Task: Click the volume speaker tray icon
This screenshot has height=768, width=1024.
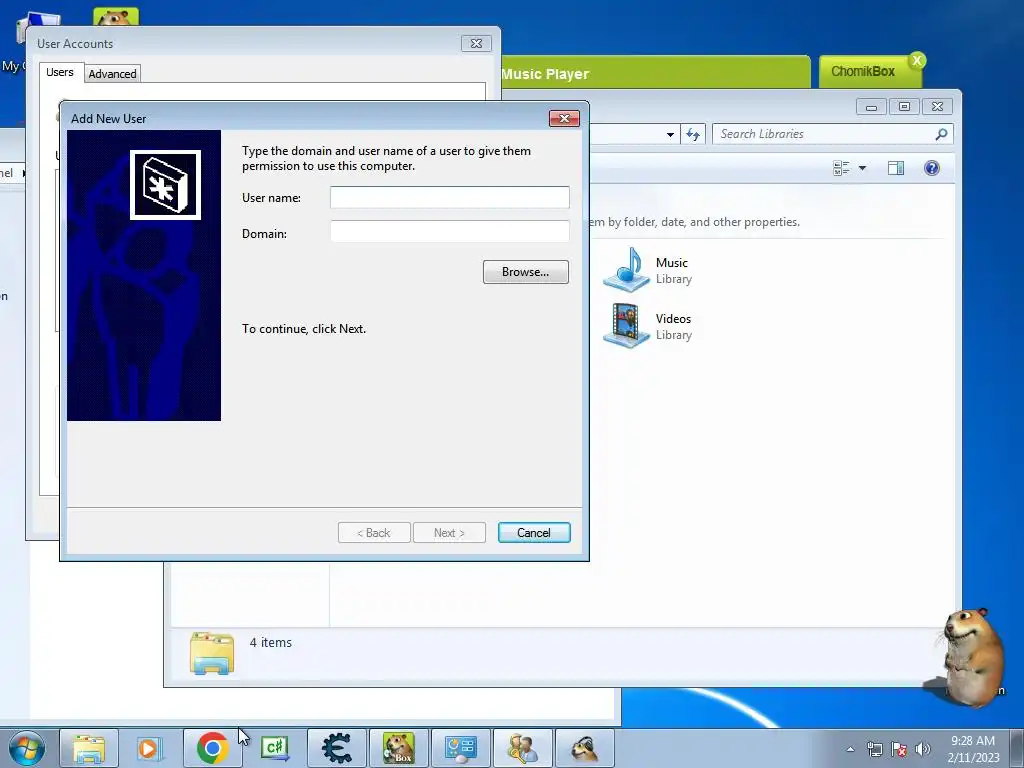Action: tap(923, 749)
